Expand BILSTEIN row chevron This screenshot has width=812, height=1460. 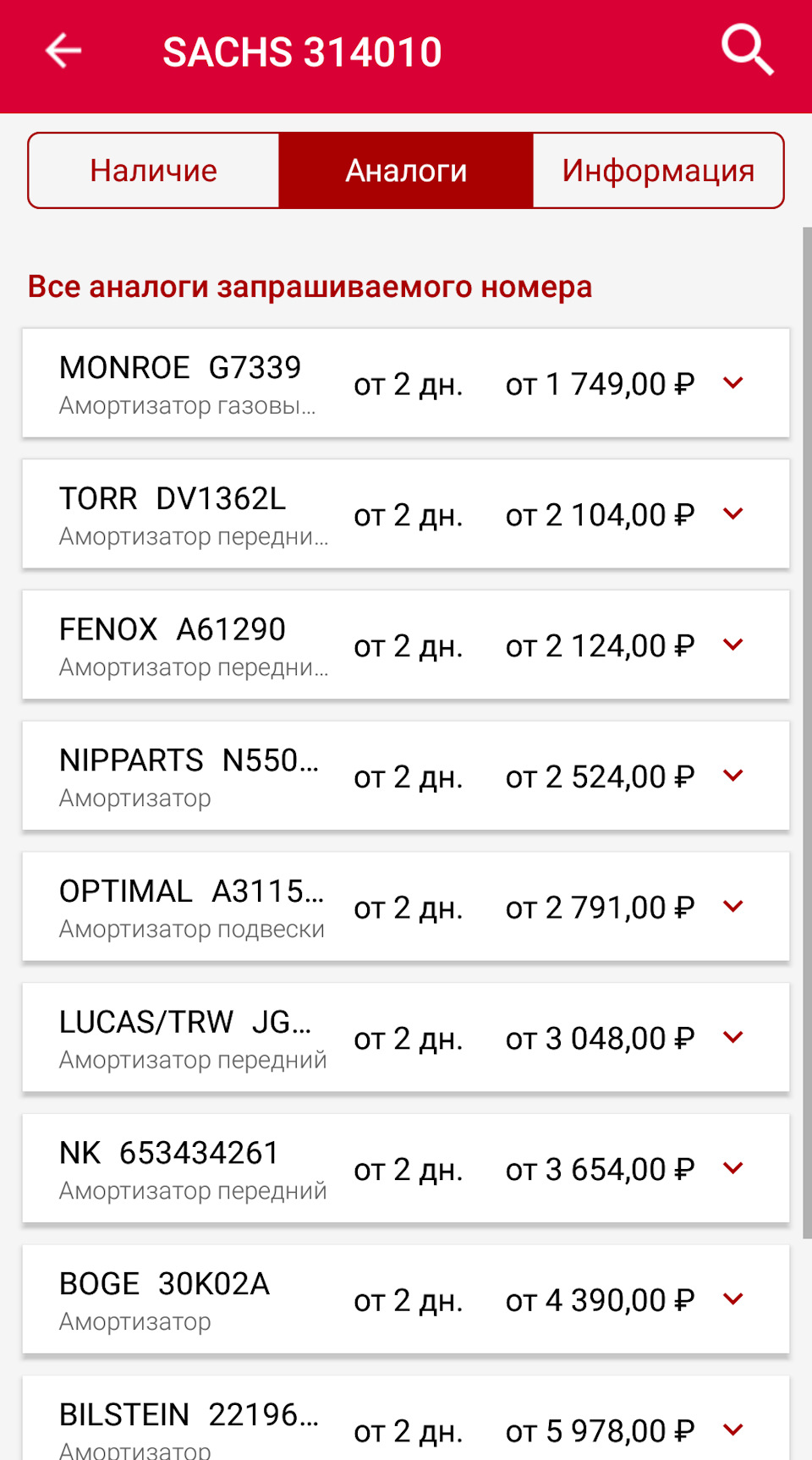[x=733, y=1430]
